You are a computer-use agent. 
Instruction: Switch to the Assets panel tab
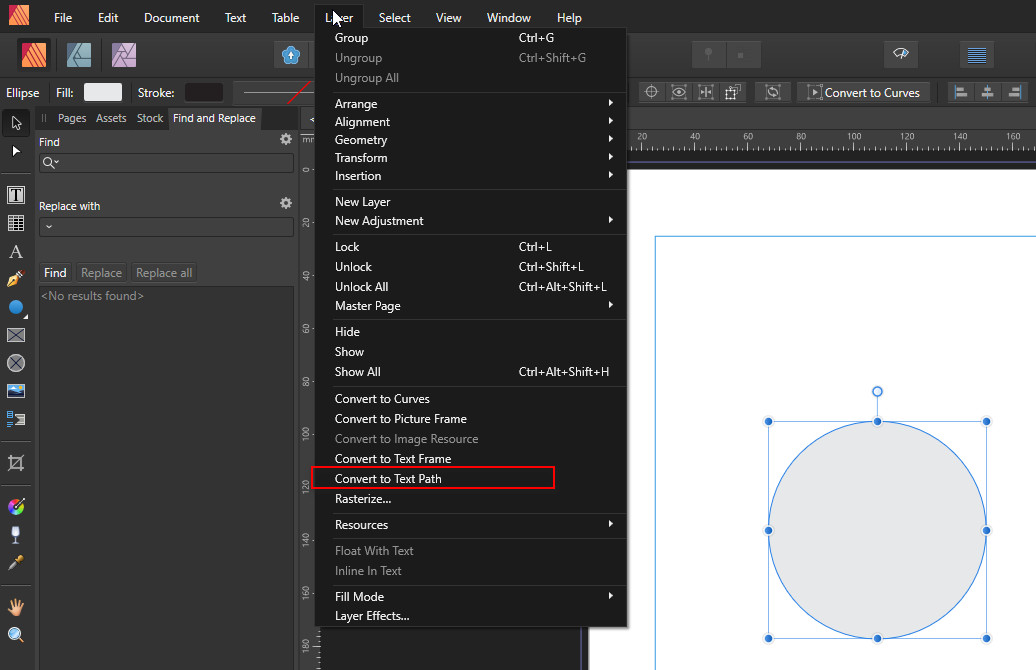pos(111,118)
